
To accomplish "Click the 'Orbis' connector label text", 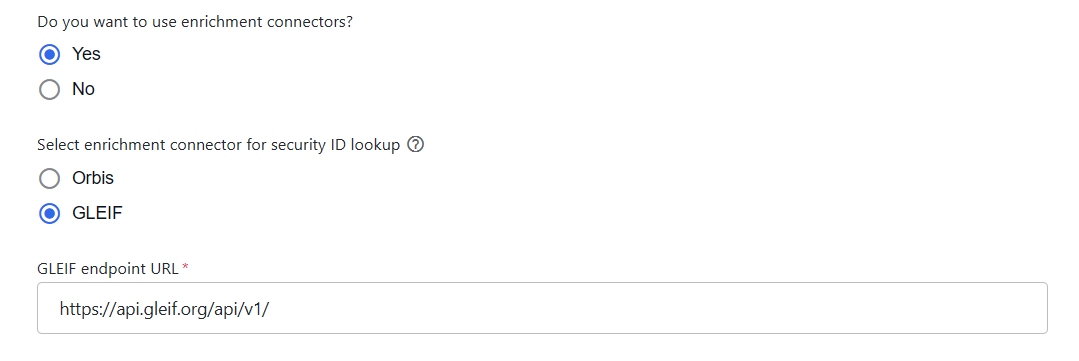I will (93, 179).
